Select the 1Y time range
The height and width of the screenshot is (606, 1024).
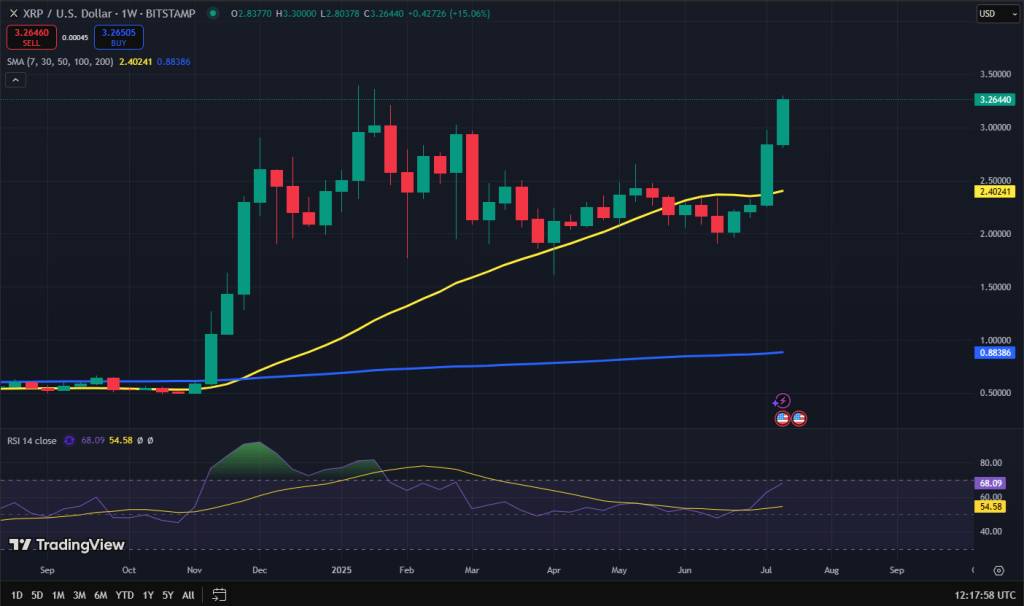(x=148, y=595)
